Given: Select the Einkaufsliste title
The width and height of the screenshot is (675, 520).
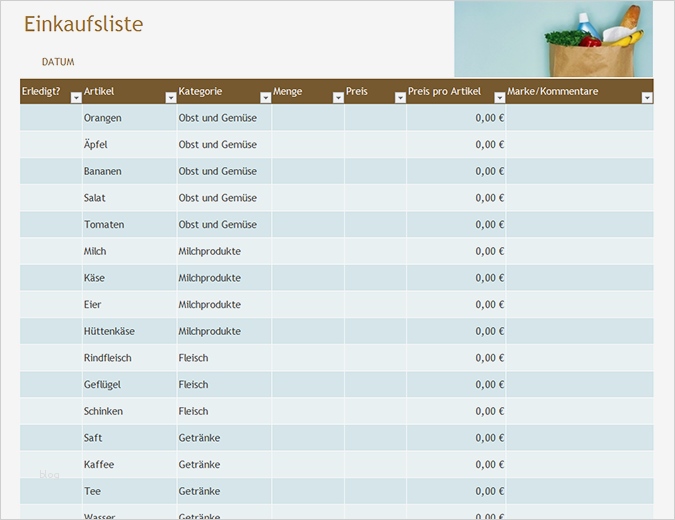Looking at the screenshot, I should pos(84,24).
